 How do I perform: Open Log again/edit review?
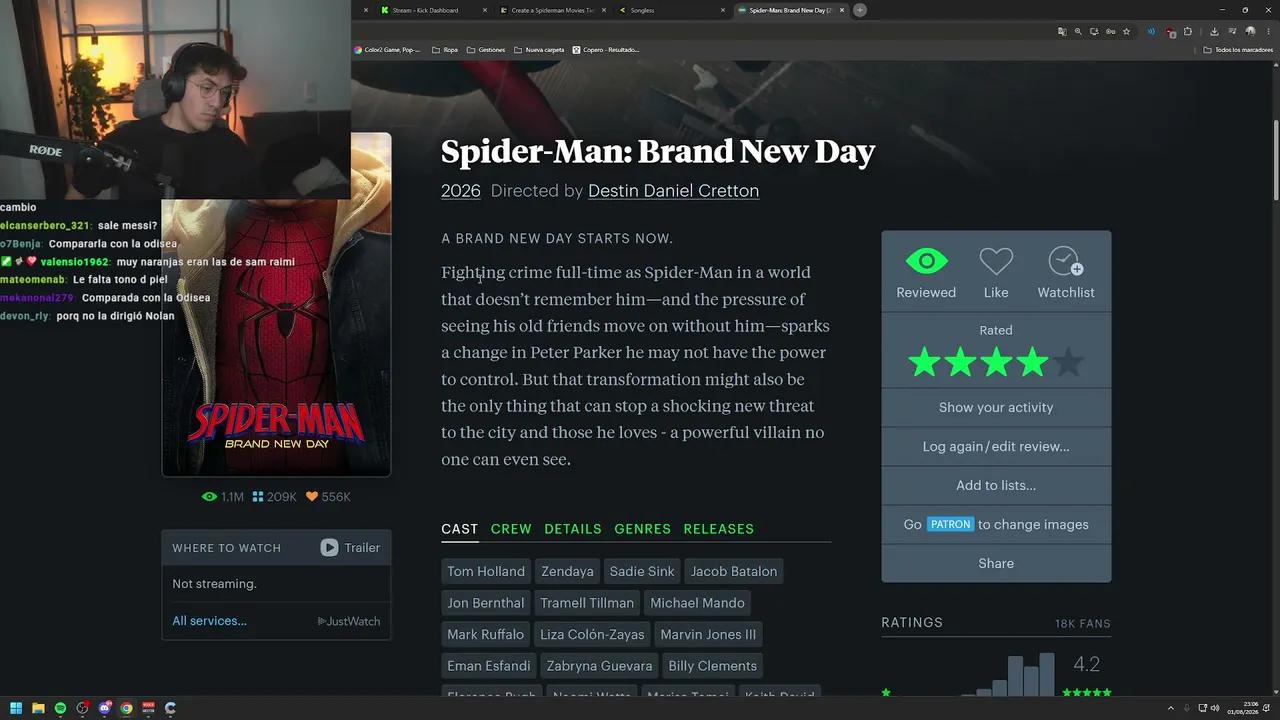(x=996, y=446)
